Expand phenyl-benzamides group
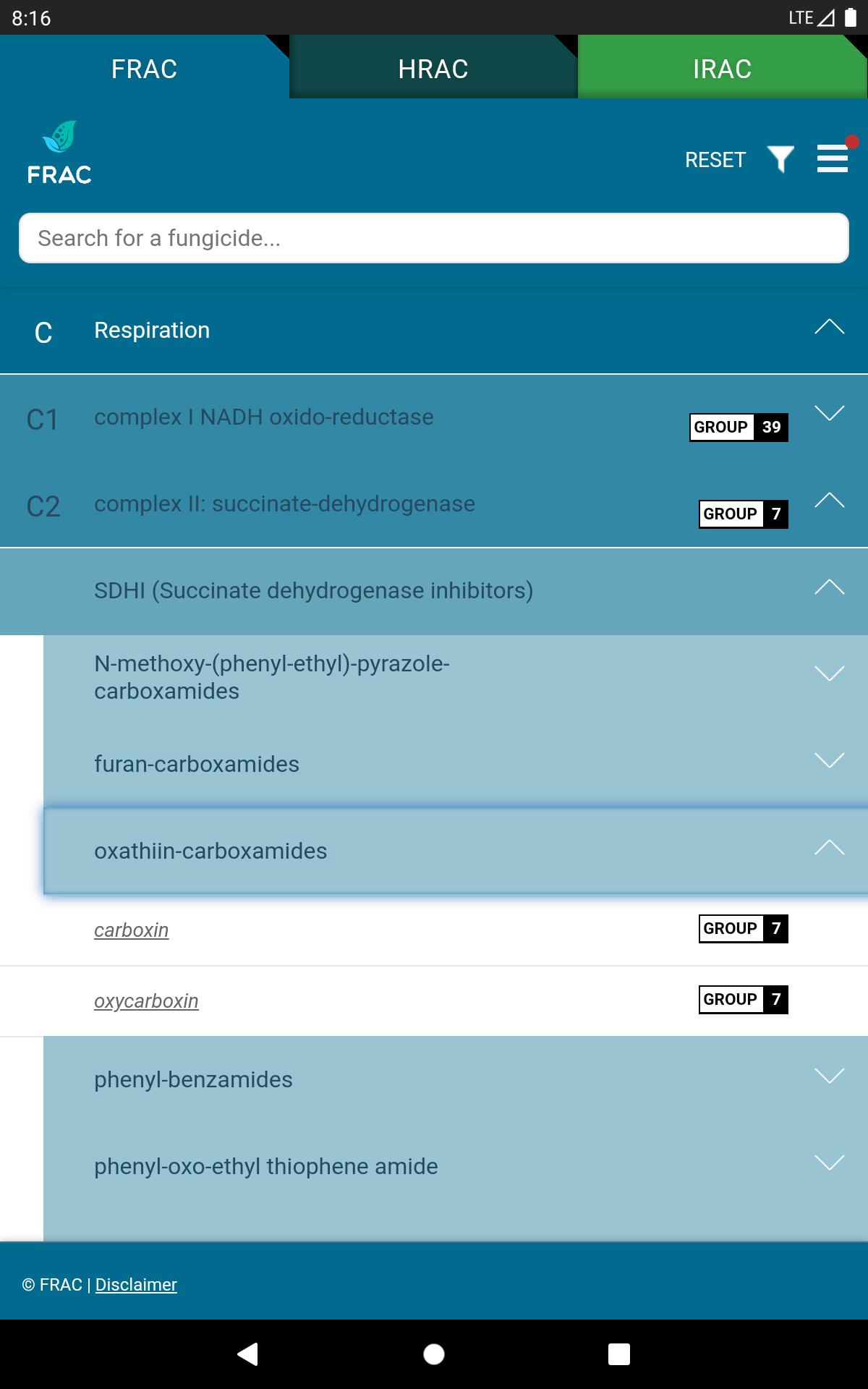The height and width of the screenshot is (1389, 868). (x=456, y=1079)
